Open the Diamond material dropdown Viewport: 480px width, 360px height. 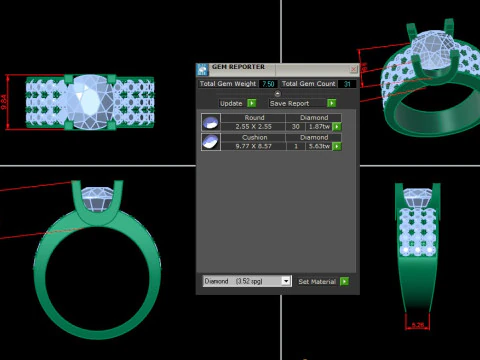point(247,281)
